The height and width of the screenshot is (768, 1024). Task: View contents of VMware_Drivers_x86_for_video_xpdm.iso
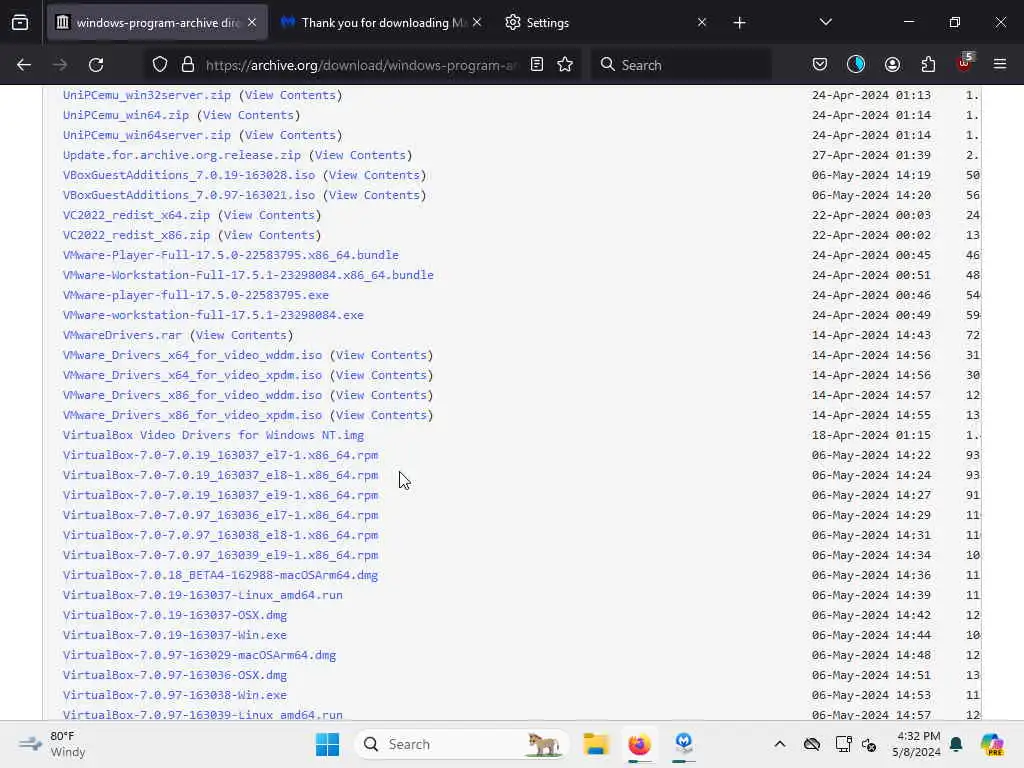click(382, 415)
